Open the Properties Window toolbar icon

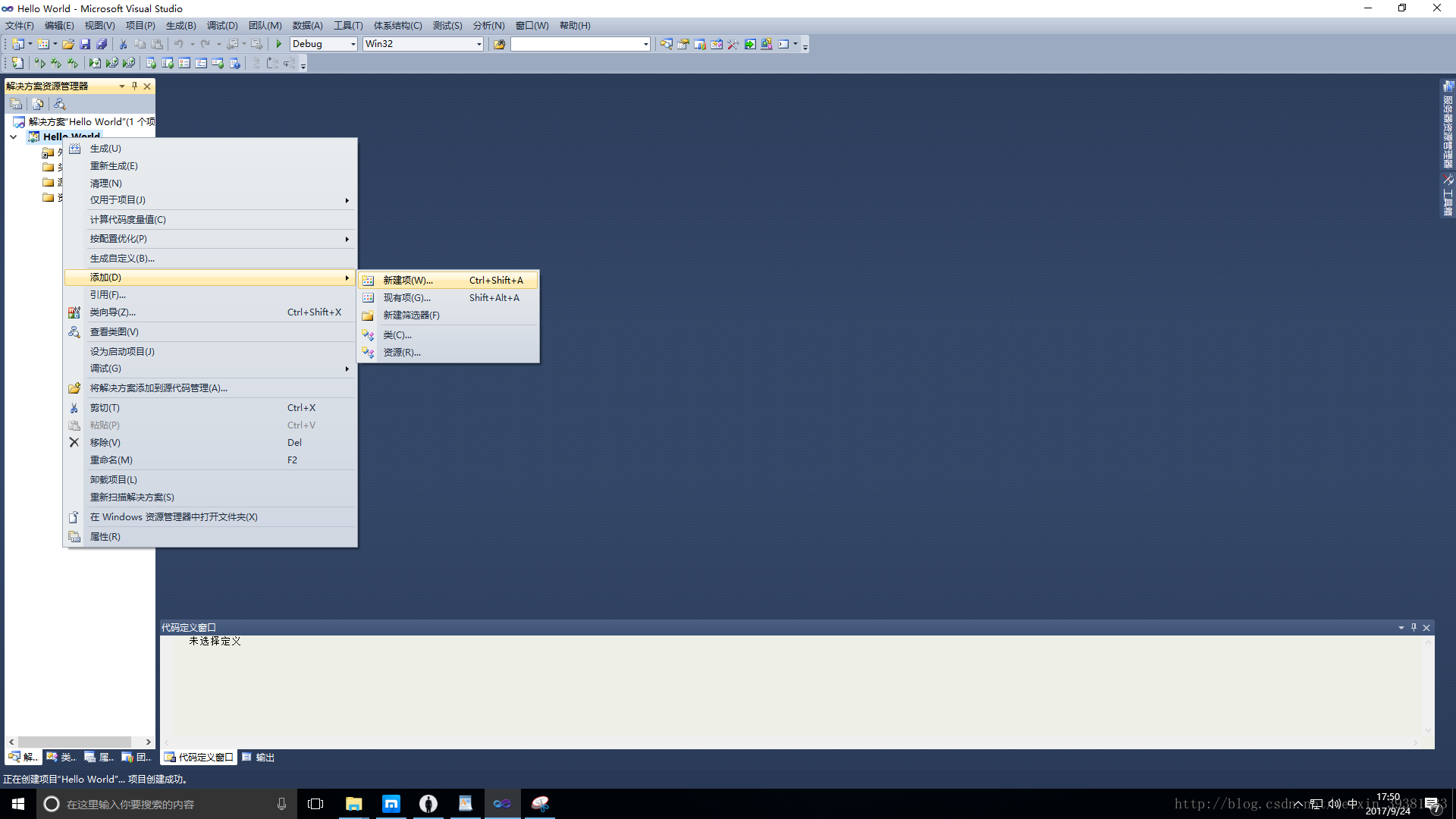(682, 44)
